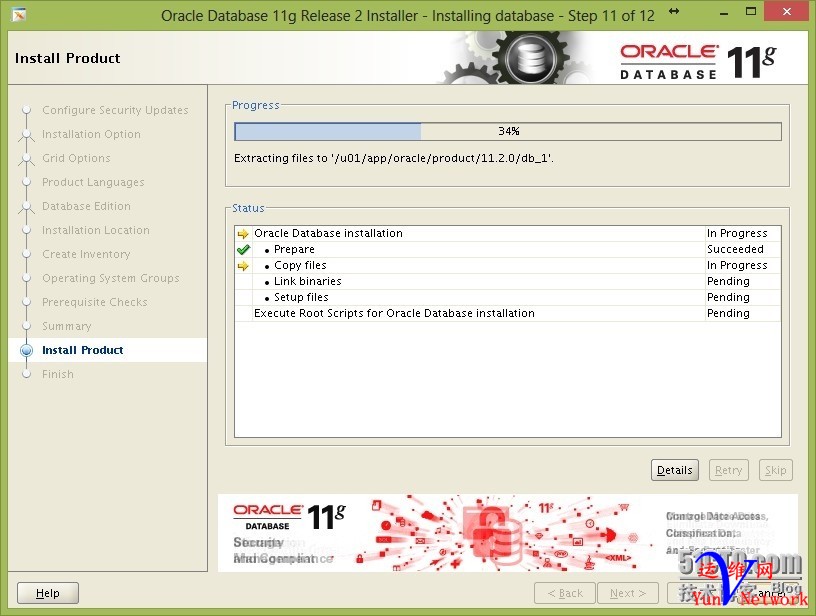The image size is (816, 616).
Task: Click the resize arrows icon in title bar
Action: coord(674,11)
